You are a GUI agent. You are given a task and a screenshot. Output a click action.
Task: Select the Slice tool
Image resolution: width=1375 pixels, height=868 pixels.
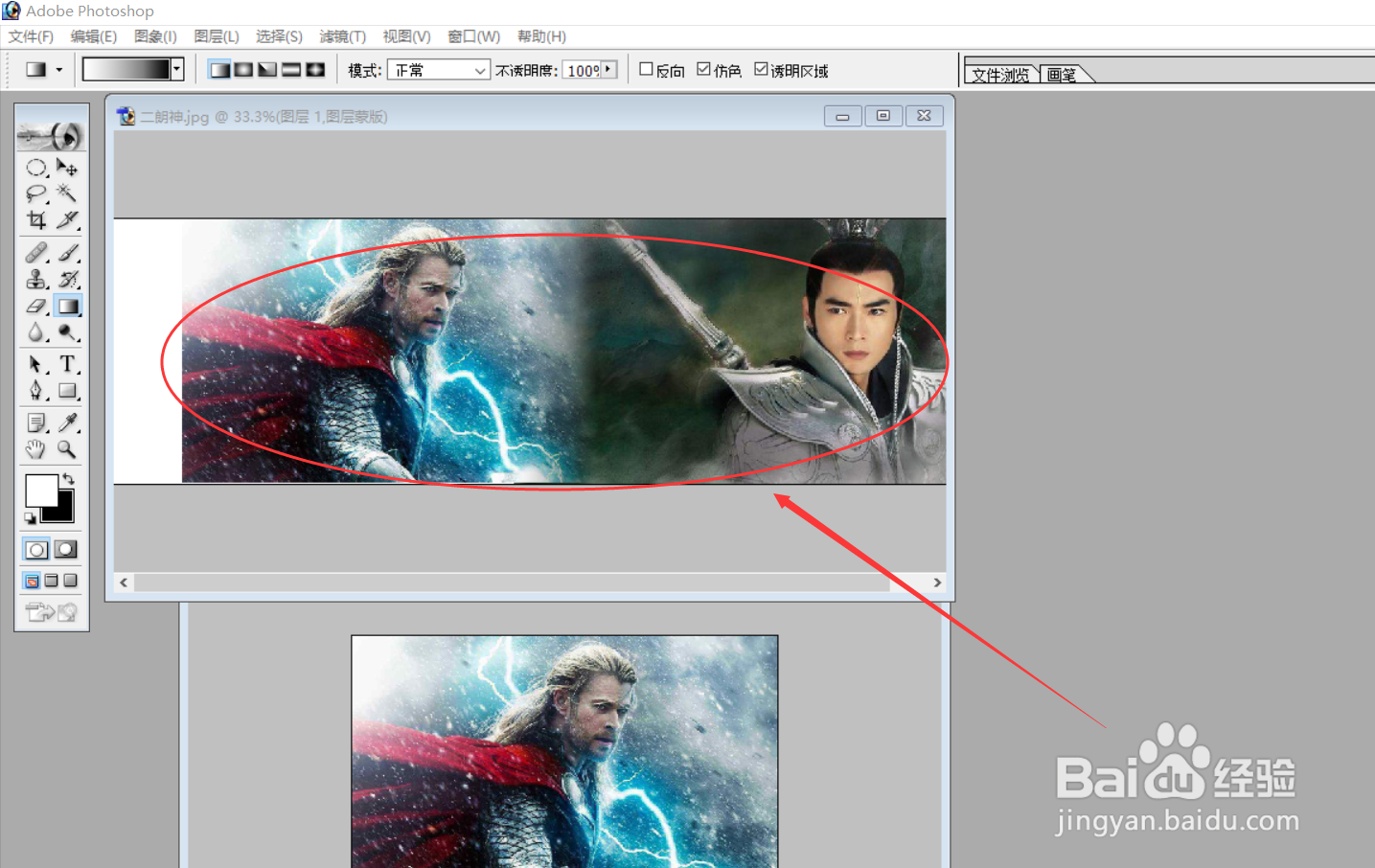pyautogui.click(x=67, y=220)
